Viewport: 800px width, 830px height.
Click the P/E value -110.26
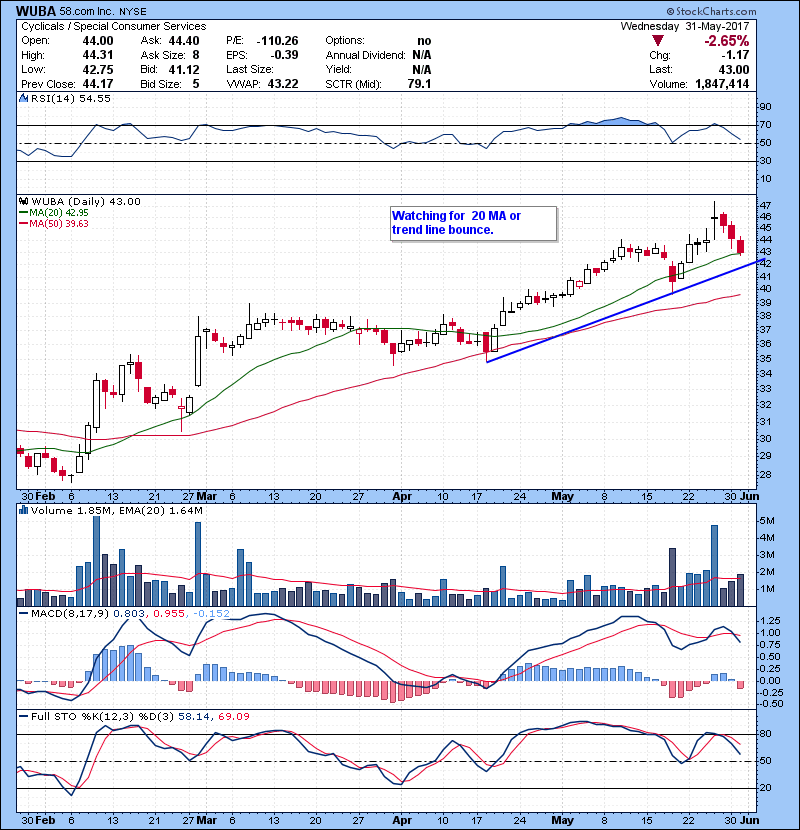[x=277, y=41]
